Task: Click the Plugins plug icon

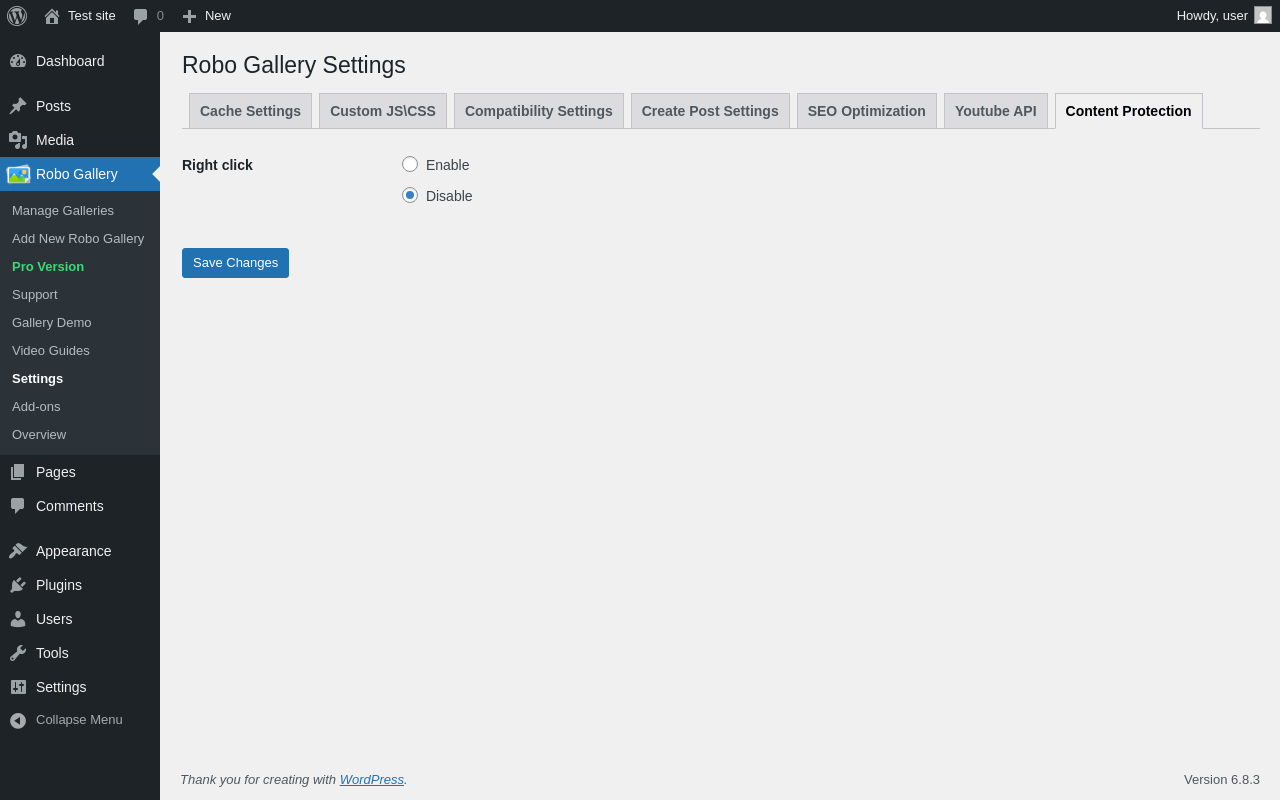Action: point(18,585)
